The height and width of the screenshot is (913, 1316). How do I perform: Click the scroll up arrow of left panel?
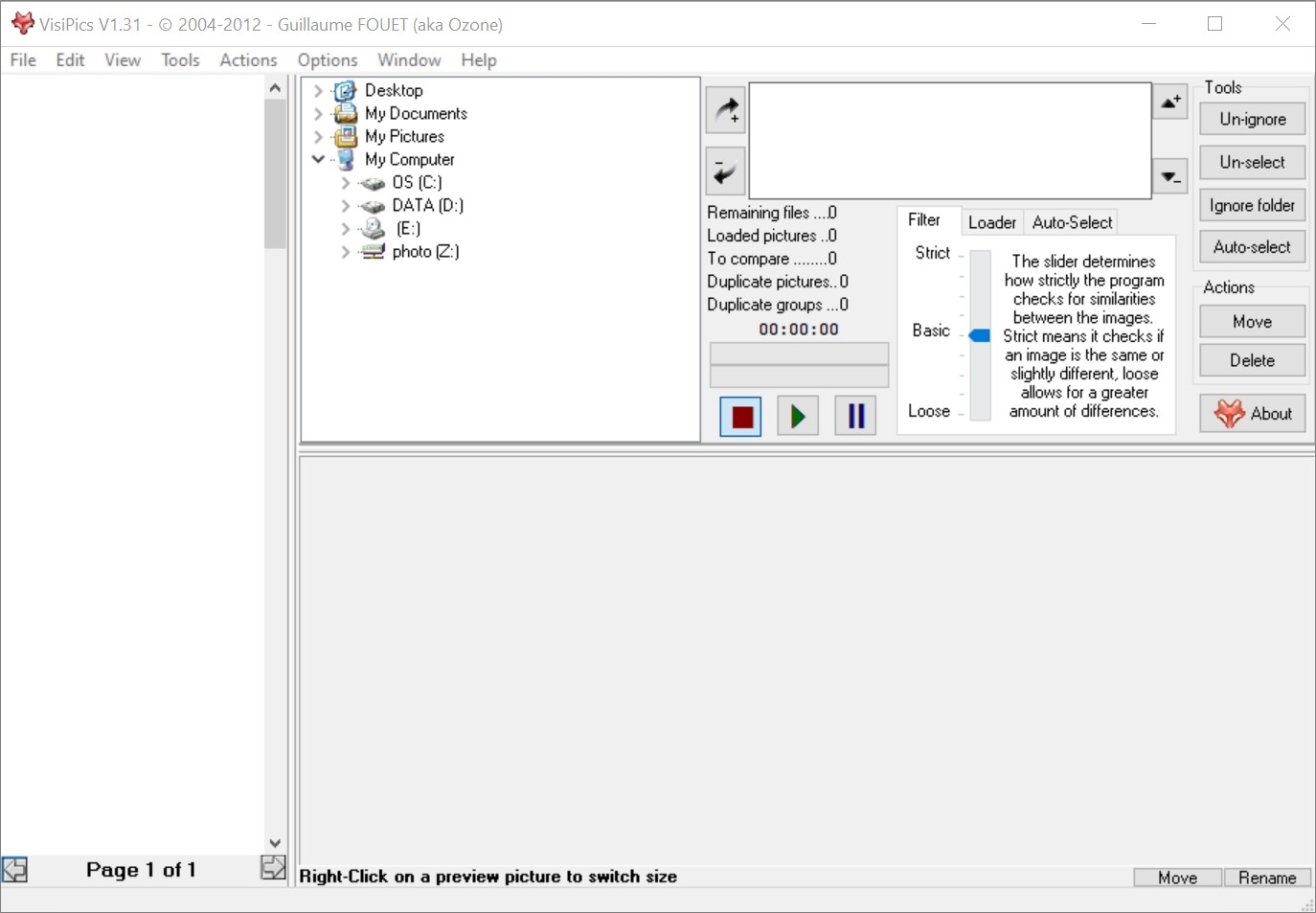click(275, 88)
